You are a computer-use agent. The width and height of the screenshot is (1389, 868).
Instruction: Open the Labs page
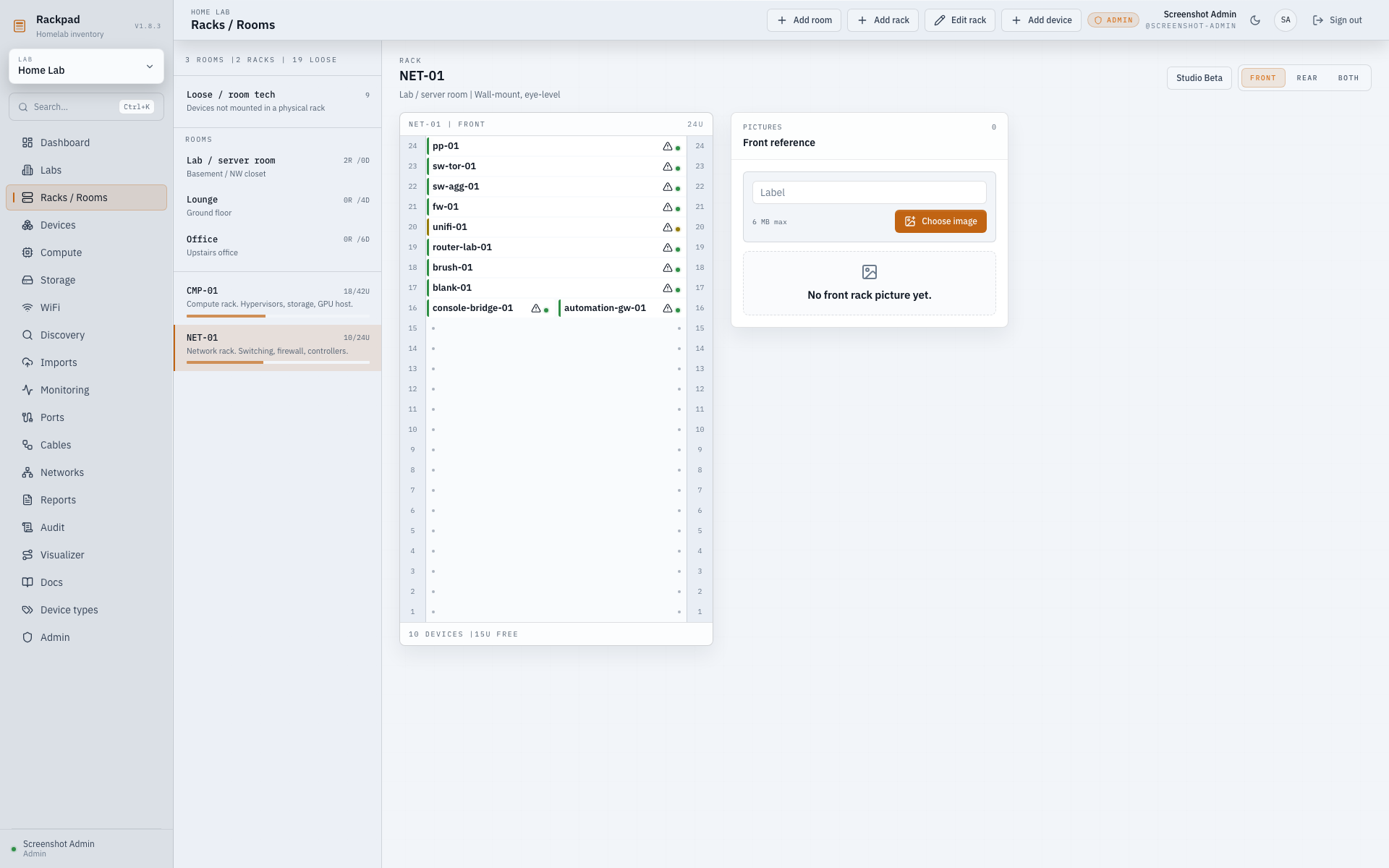(x=86, y=170)
